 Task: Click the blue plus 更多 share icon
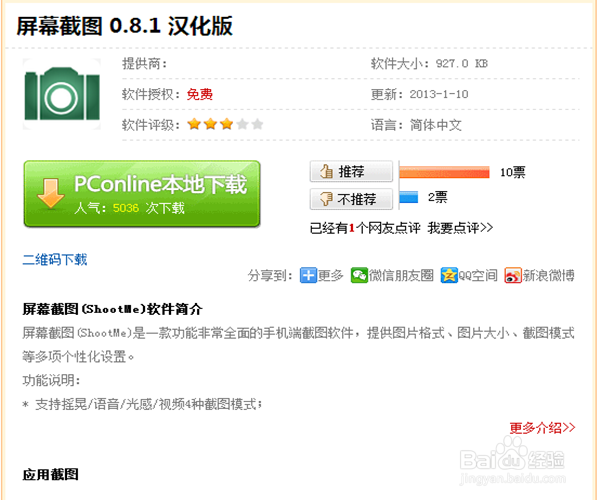[x=308, y=275]
